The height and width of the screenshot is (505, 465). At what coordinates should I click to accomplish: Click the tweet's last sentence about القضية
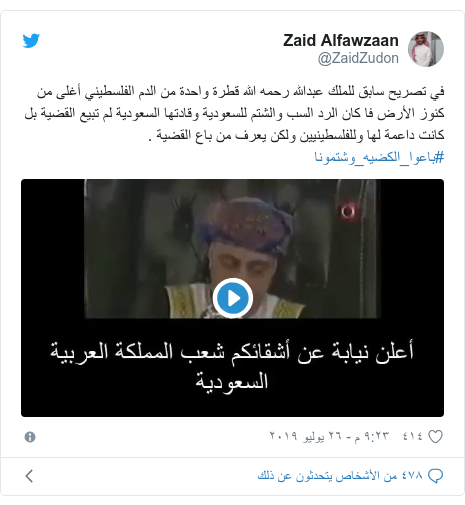[222, 135]
